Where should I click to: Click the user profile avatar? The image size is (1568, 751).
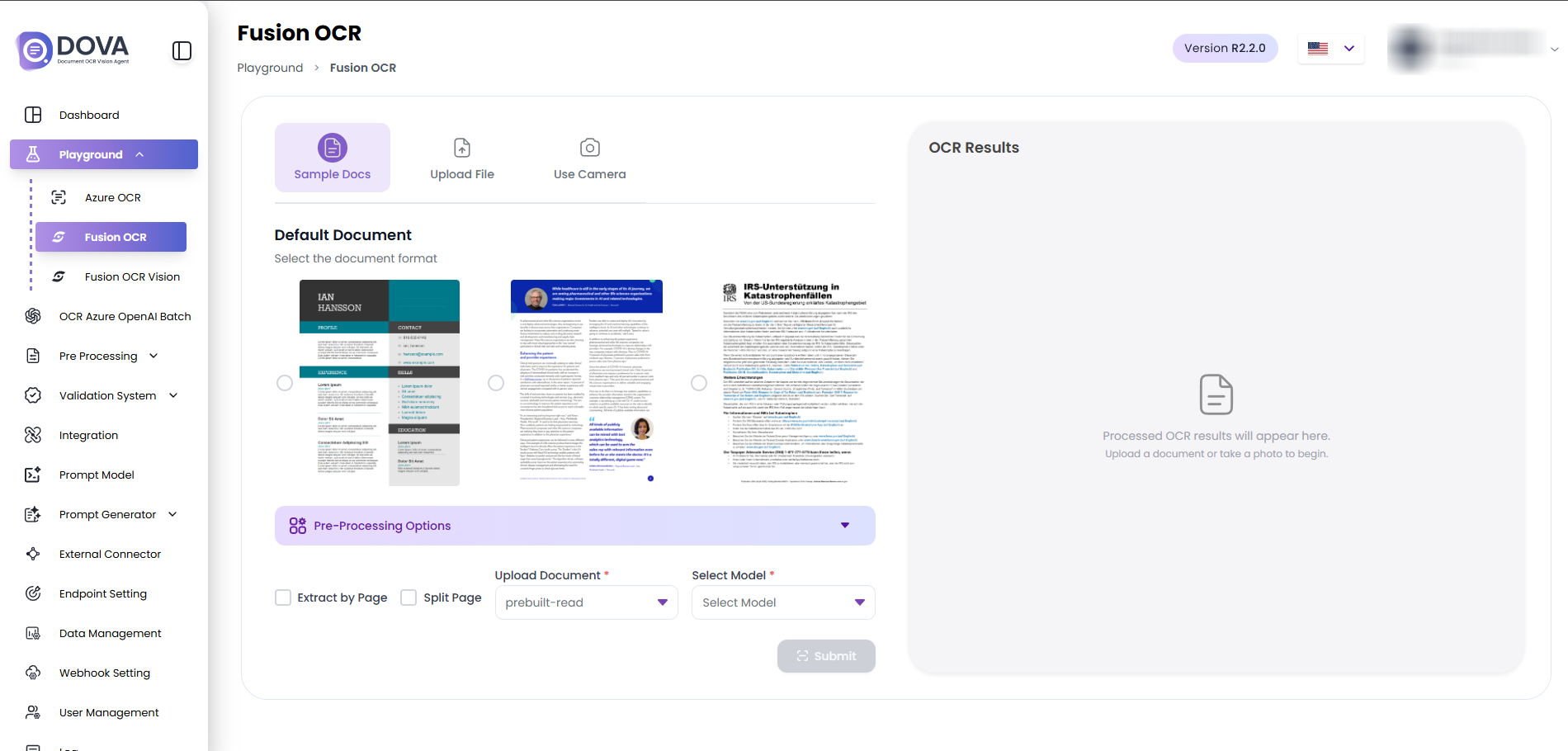(1411, 49)
